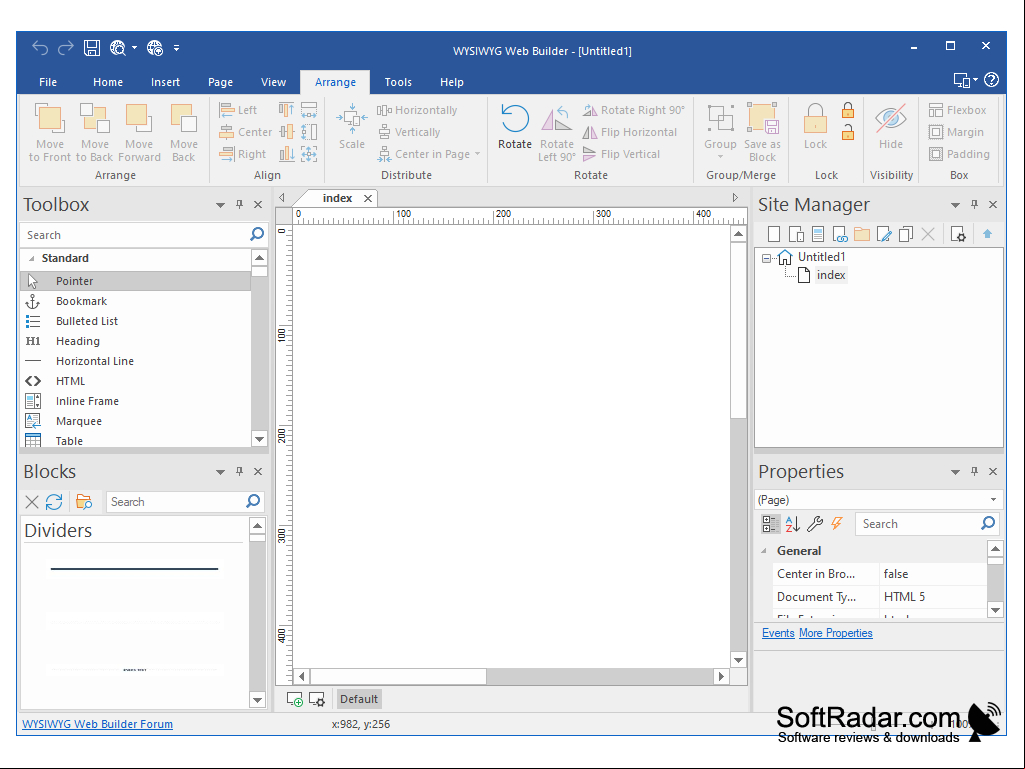Select the index page in Site Manager
Screen dimensions: 1025x769
831,275
